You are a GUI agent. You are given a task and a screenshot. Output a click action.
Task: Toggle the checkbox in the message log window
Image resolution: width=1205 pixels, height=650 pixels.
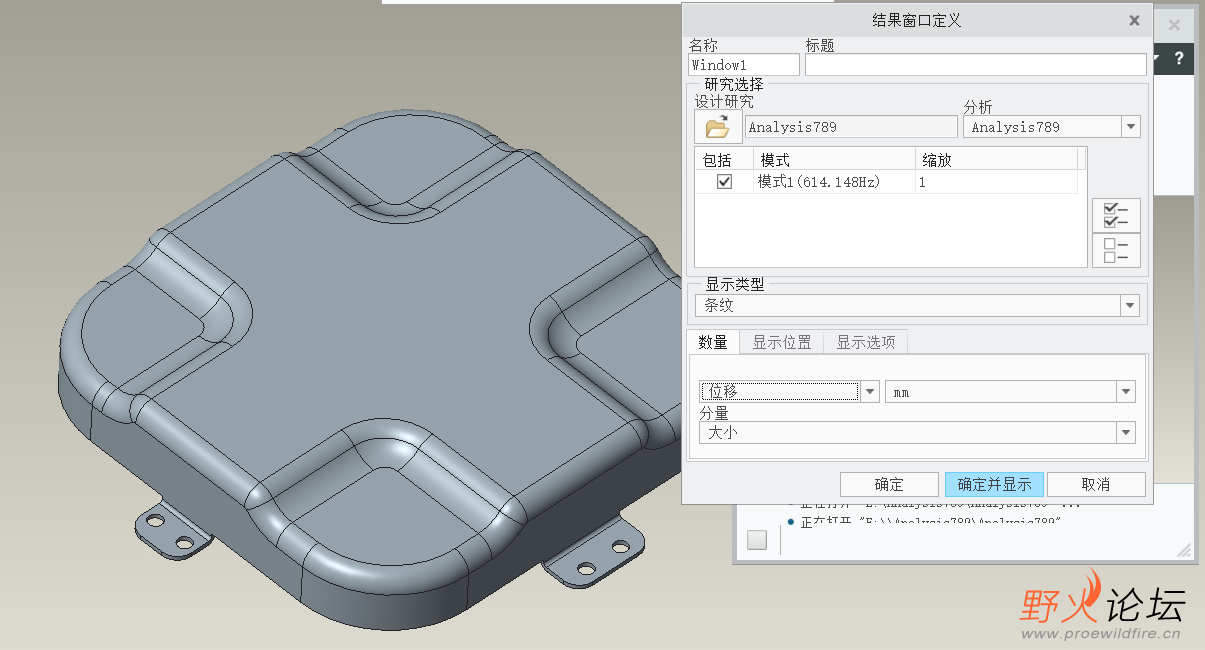[757, 540]
